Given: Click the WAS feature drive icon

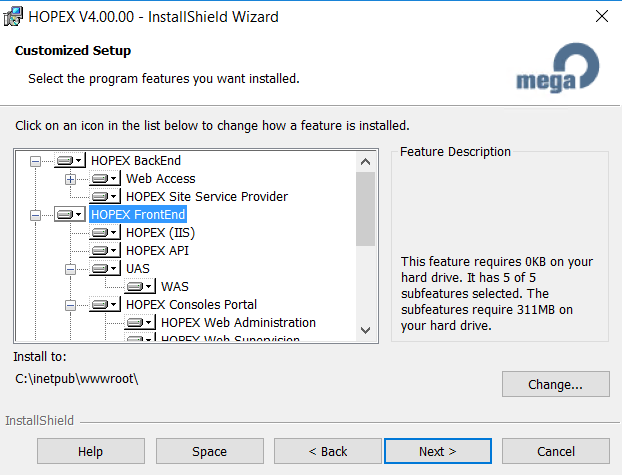Looking at the screenshot, I should tap(139, 286).
